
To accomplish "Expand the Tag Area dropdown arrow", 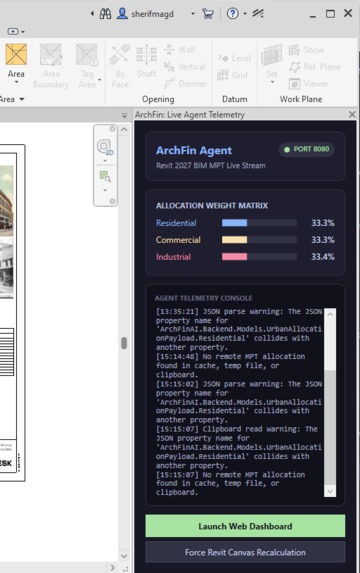I will click(x=99, y=80).
